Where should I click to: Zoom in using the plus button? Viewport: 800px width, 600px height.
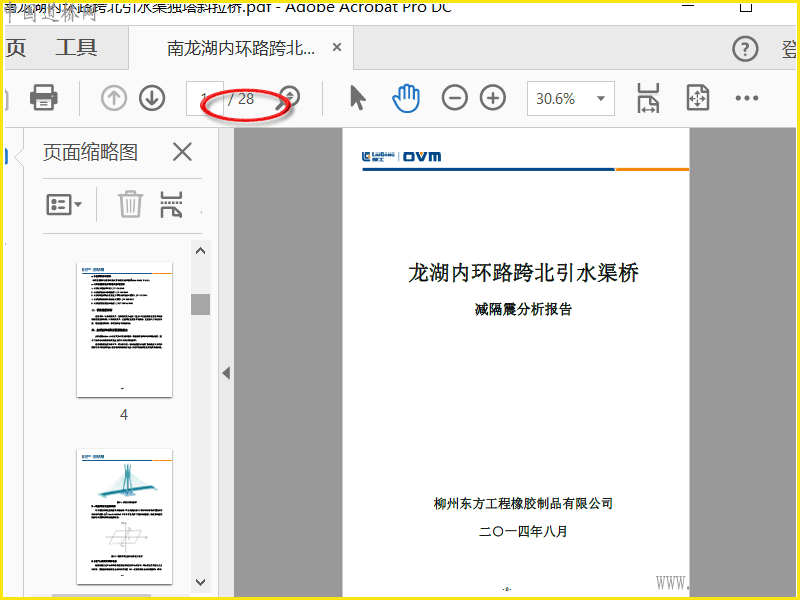click(x=493, y=97)
